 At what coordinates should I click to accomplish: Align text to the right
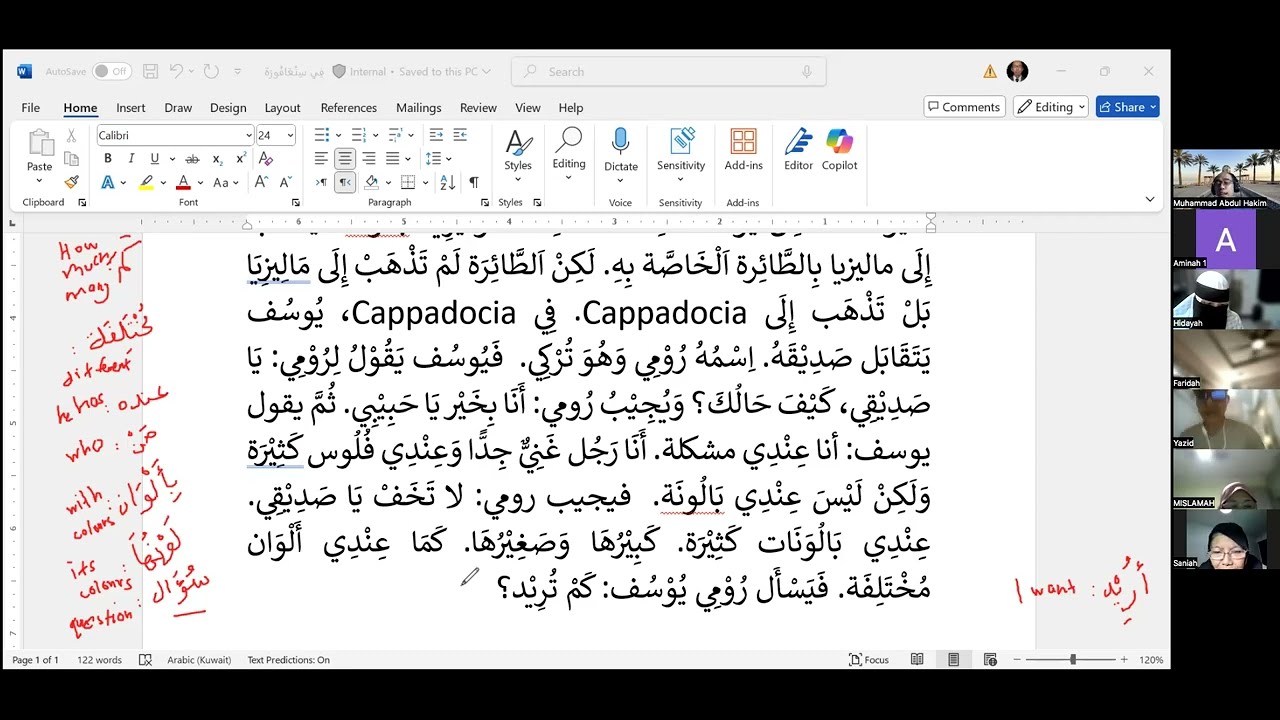point(369,159)
